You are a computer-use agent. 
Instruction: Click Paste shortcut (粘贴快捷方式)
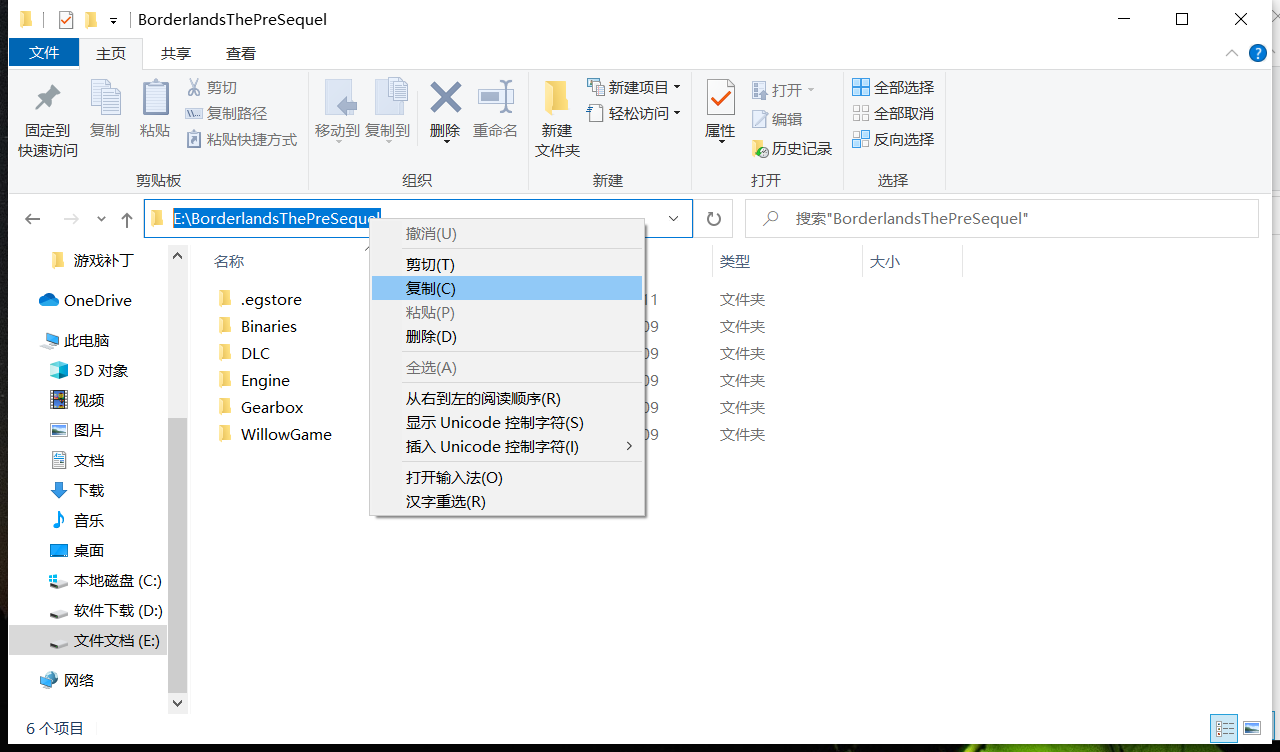pos(241,140)
